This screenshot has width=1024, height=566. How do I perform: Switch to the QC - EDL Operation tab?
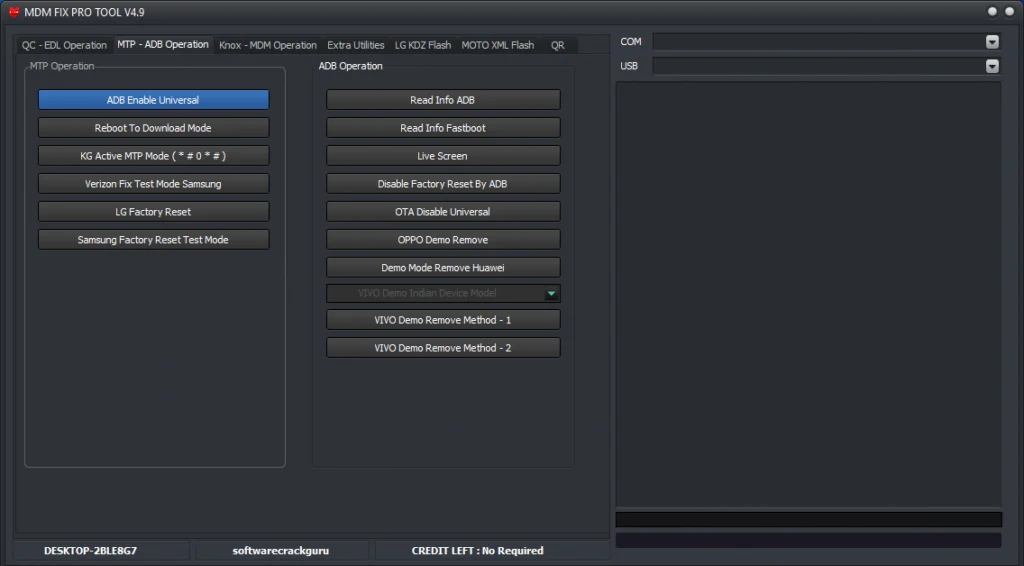pos(64,45)
